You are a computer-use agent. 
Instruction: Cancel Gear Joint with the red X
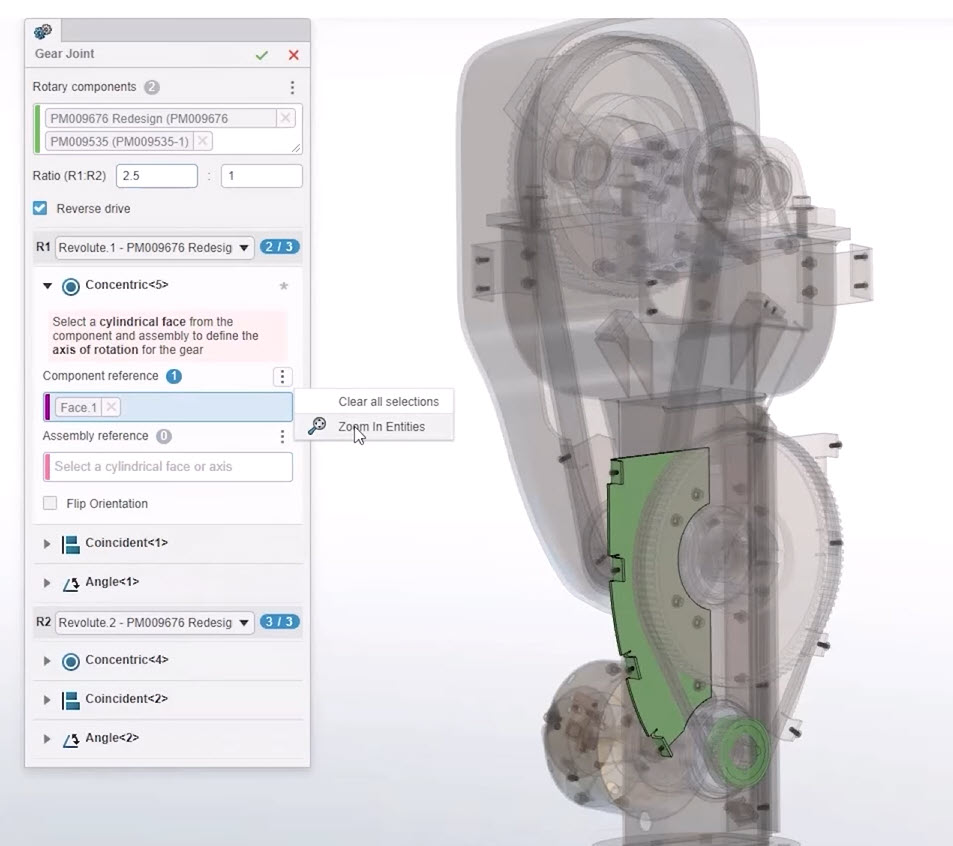coord(293,55)
